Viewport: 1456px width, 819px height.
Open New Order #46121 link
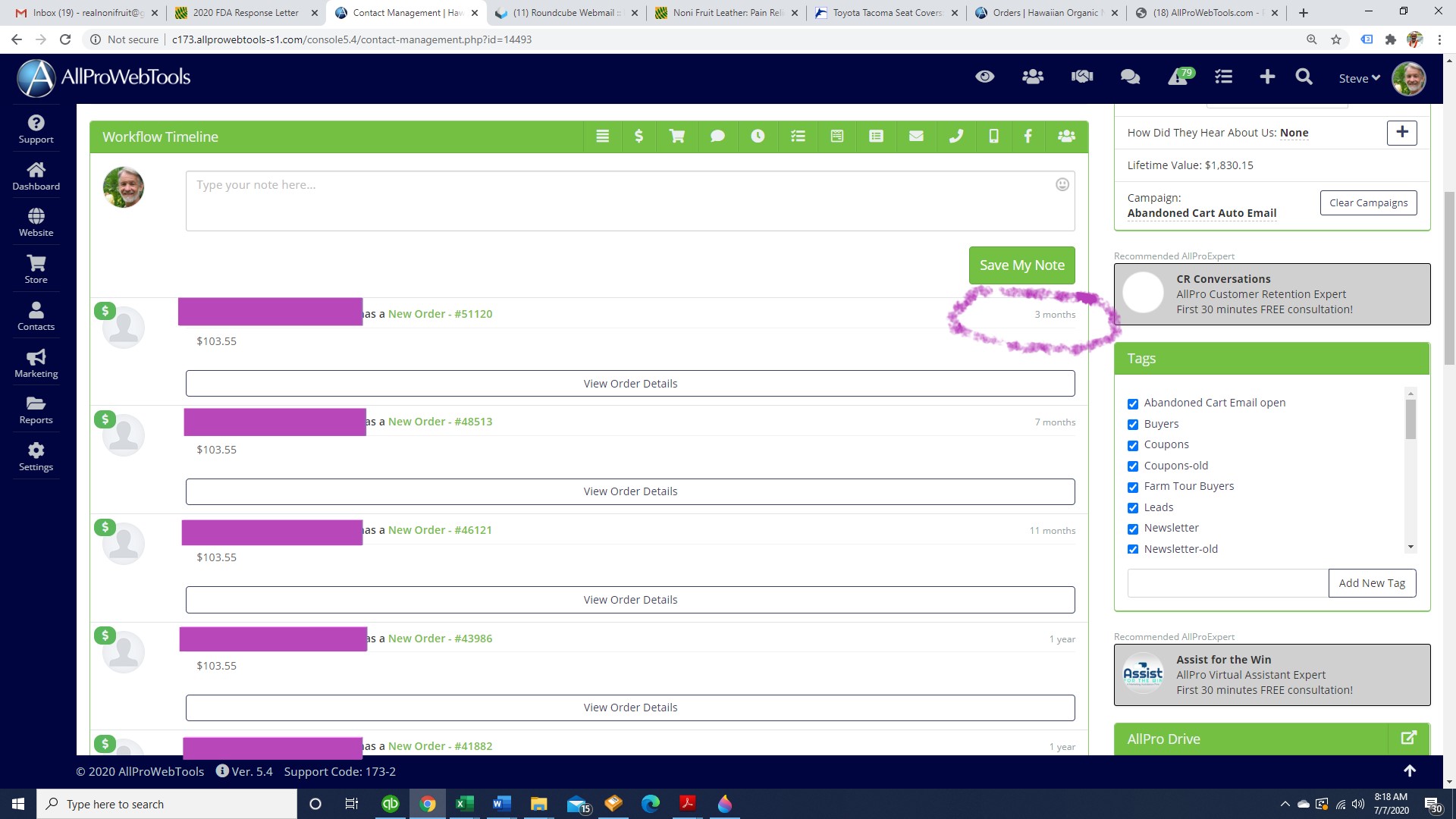click(x=440, y=530)
